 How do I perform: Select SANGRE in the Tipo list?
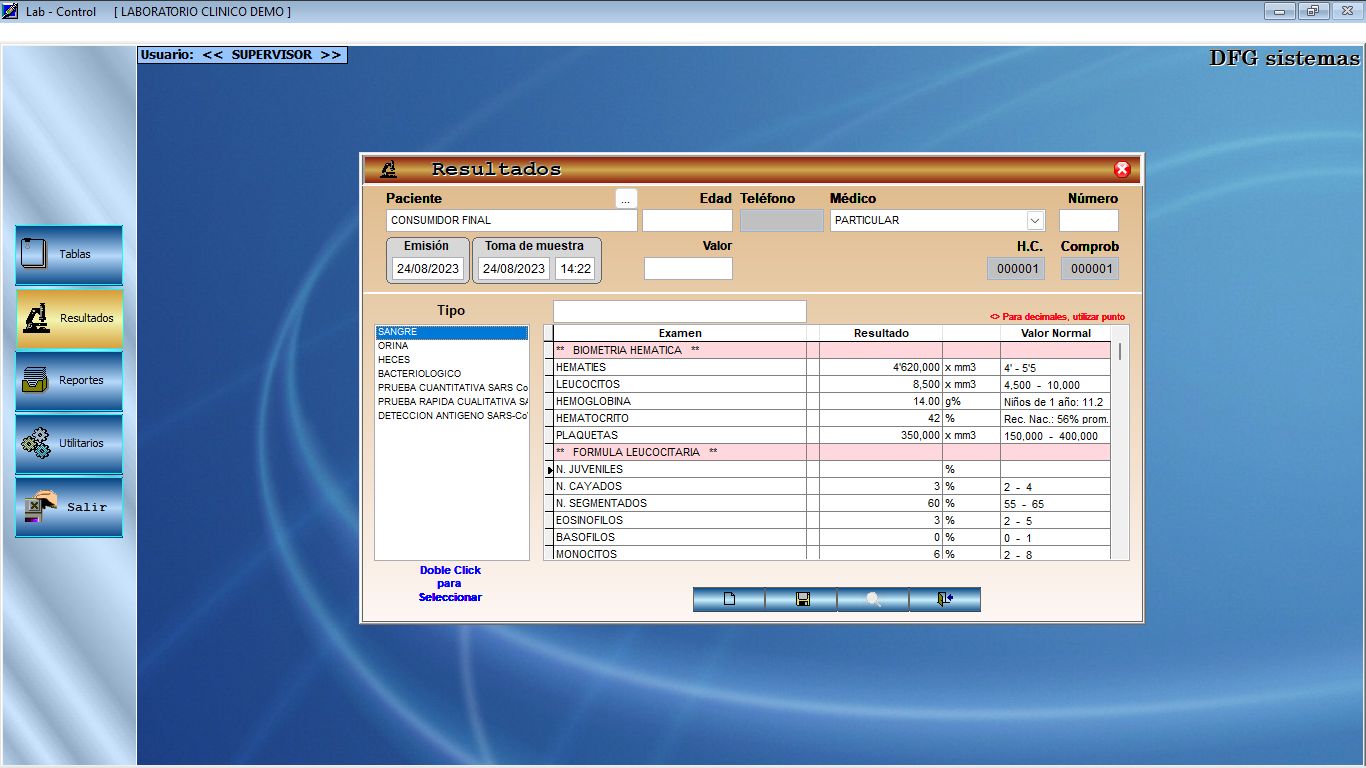(x=451, y=332)
